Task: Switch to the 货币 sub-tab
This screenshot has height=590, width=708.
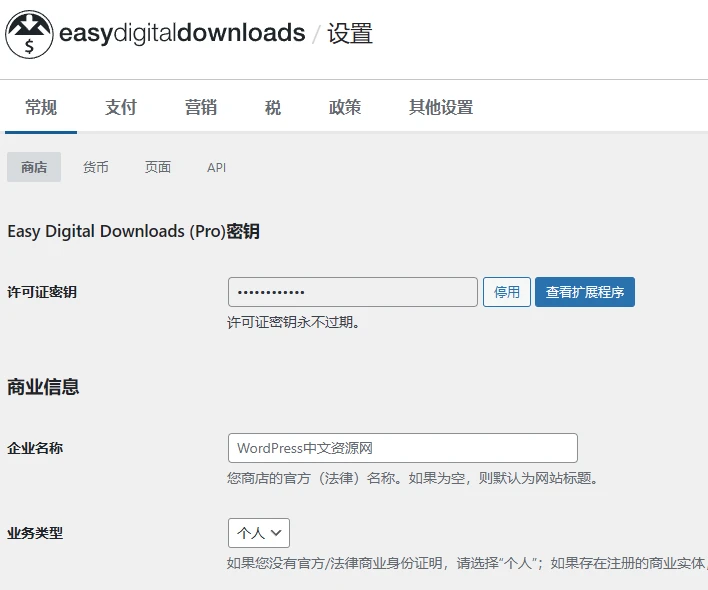Action: tap(96, 167)
